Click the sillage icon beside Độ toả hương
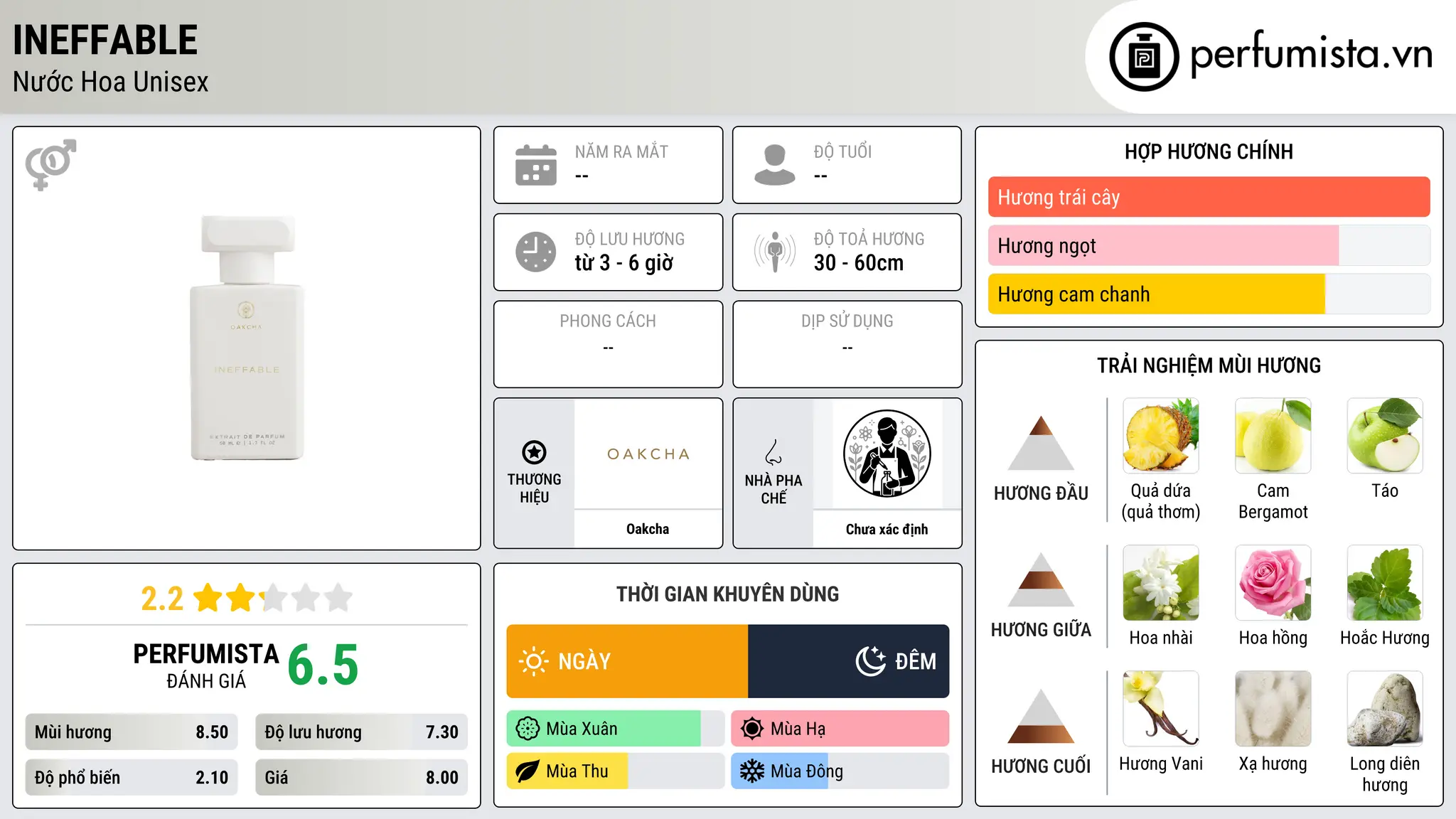This screenshot has width=1456, height=819. (775, 252)
